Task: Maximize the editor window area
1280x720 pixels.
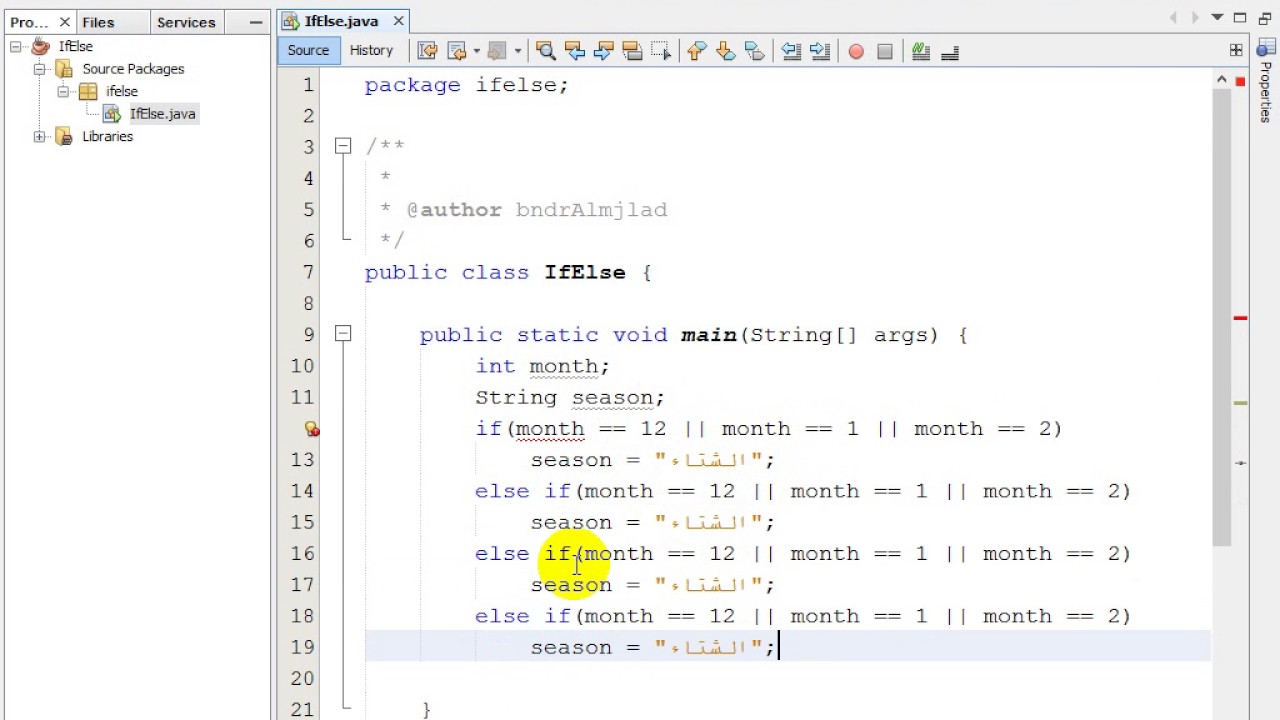Action: click(x=1240, y=18)
